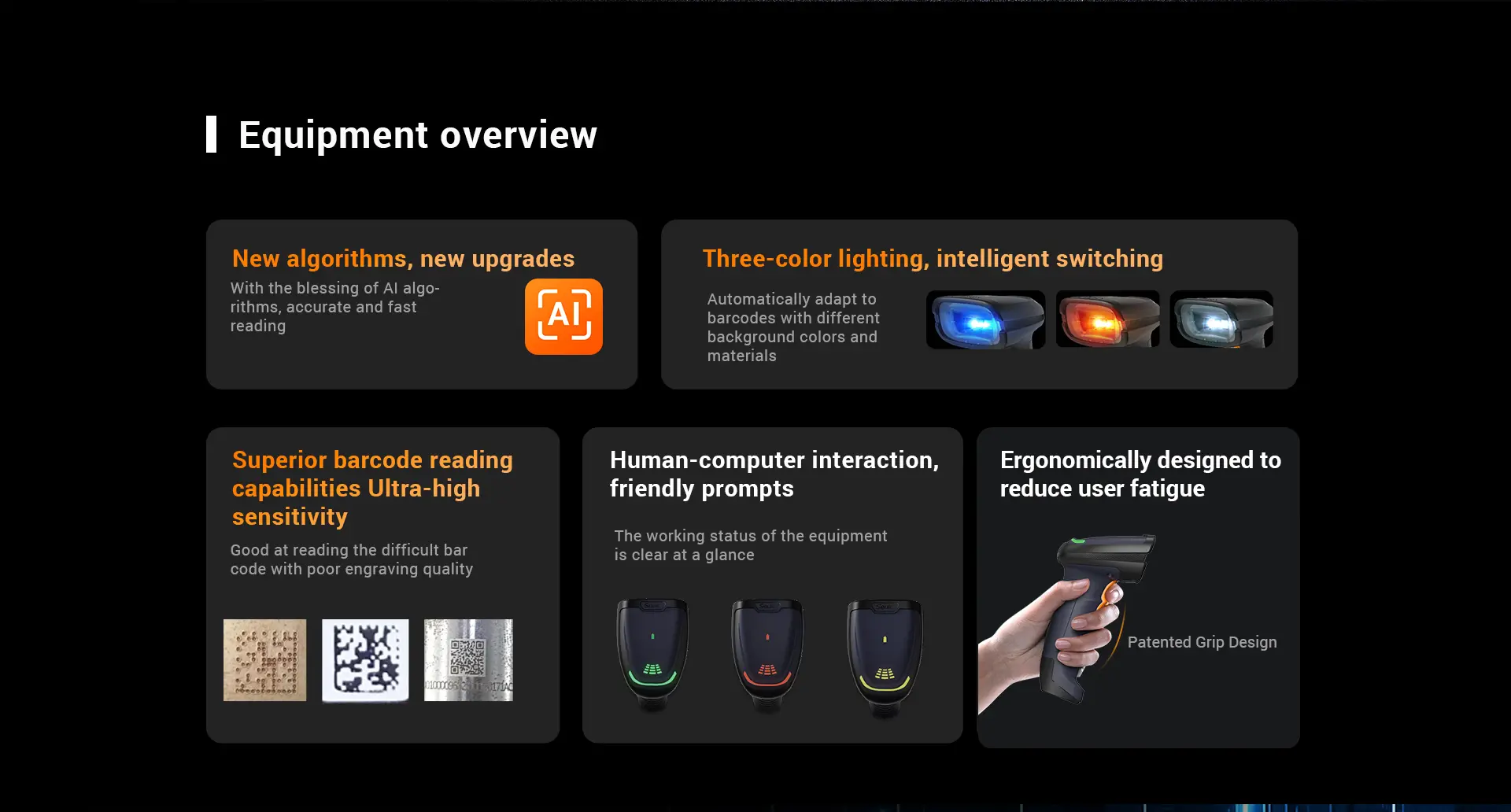Select the red-orange lighting scanner image
This screenshot has height=812, width=1511.
tap(1107, 319)
